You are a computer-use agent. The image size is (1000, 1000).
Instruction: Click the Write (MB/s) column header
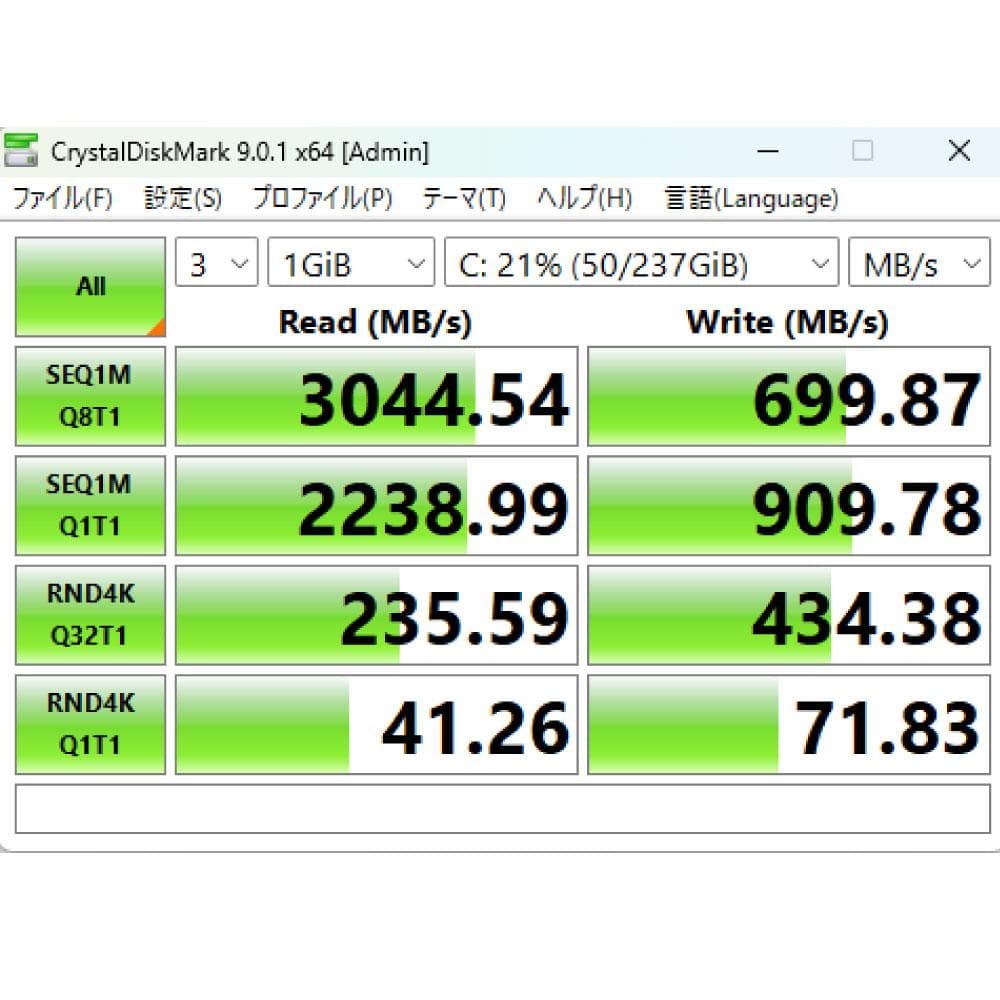(x=787, y=322)
